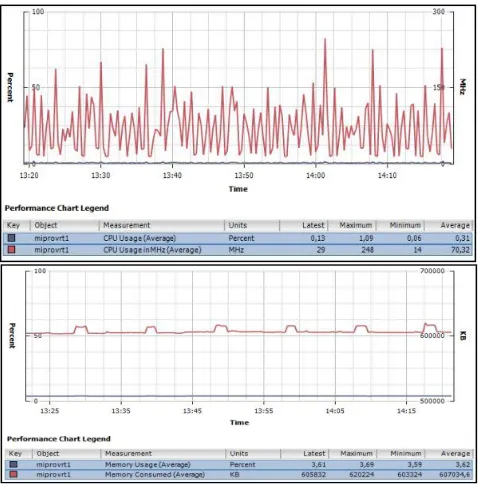Click the 13:50 time label on CPU chart
Screen dimensions: 478x484
[244, 175]
